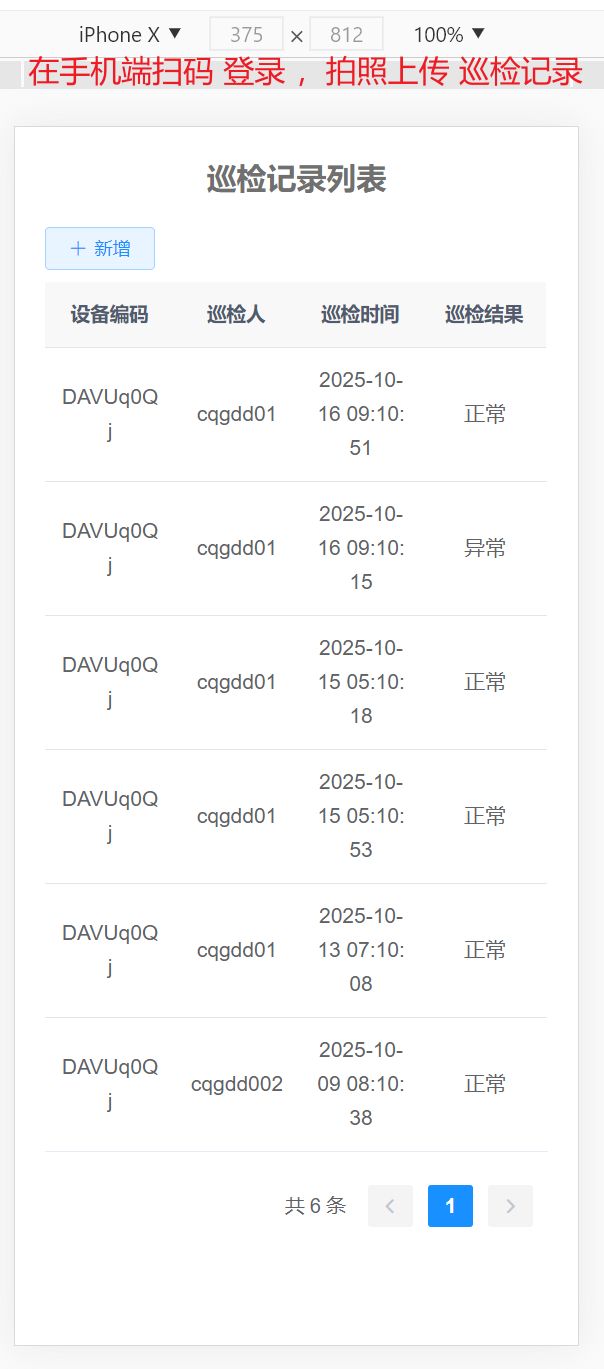Screen dimensions: 604x1369
Task: Select page 1 in the pagination
Action: [450, 1206]
